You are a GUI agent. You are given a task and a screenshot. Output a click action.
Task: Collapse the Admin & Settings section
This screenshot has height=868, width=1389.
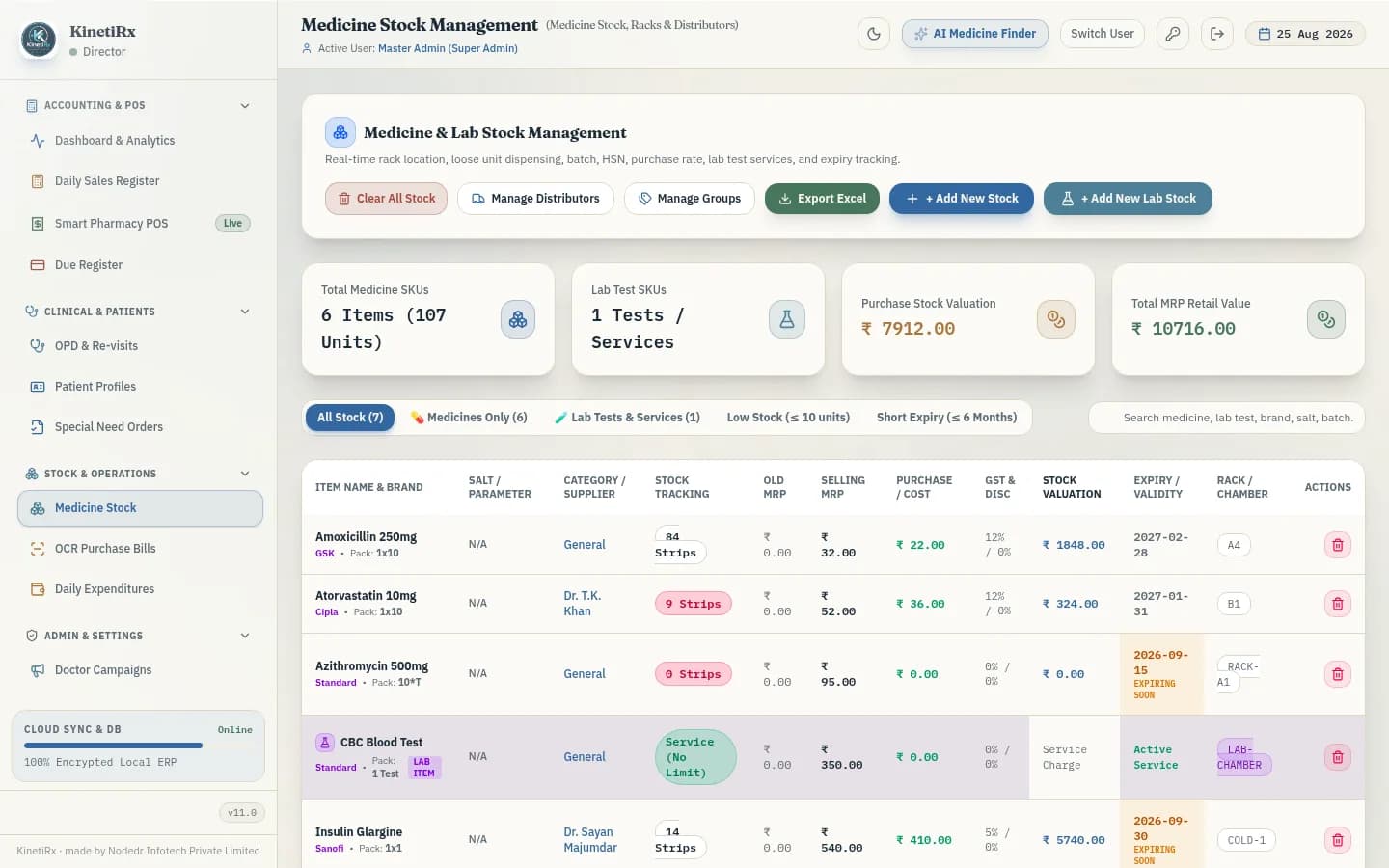(245, 636)
